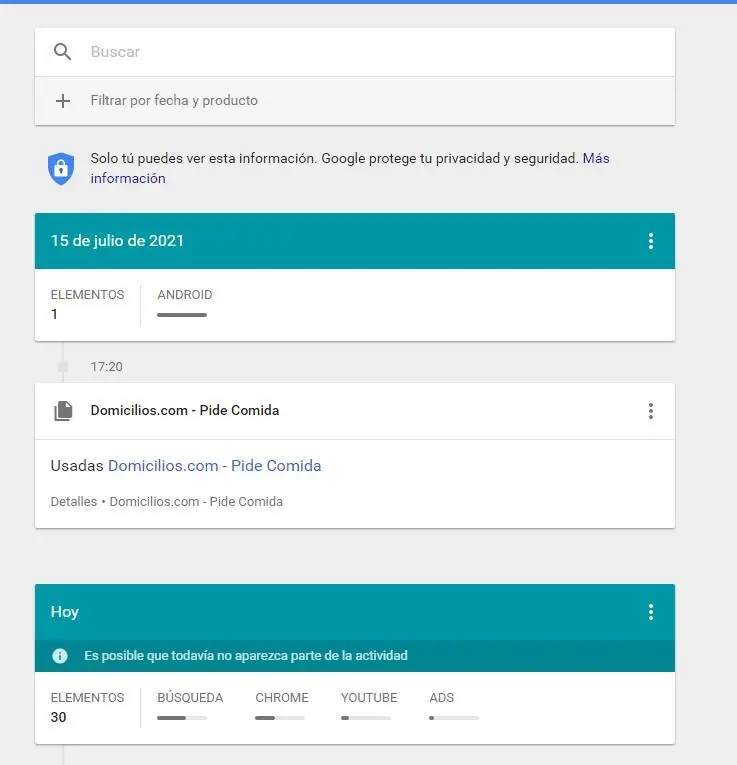Open options menu for 15 de julio de 2021
The width and height of the screenshot is (737, 765).
(651, 241)
